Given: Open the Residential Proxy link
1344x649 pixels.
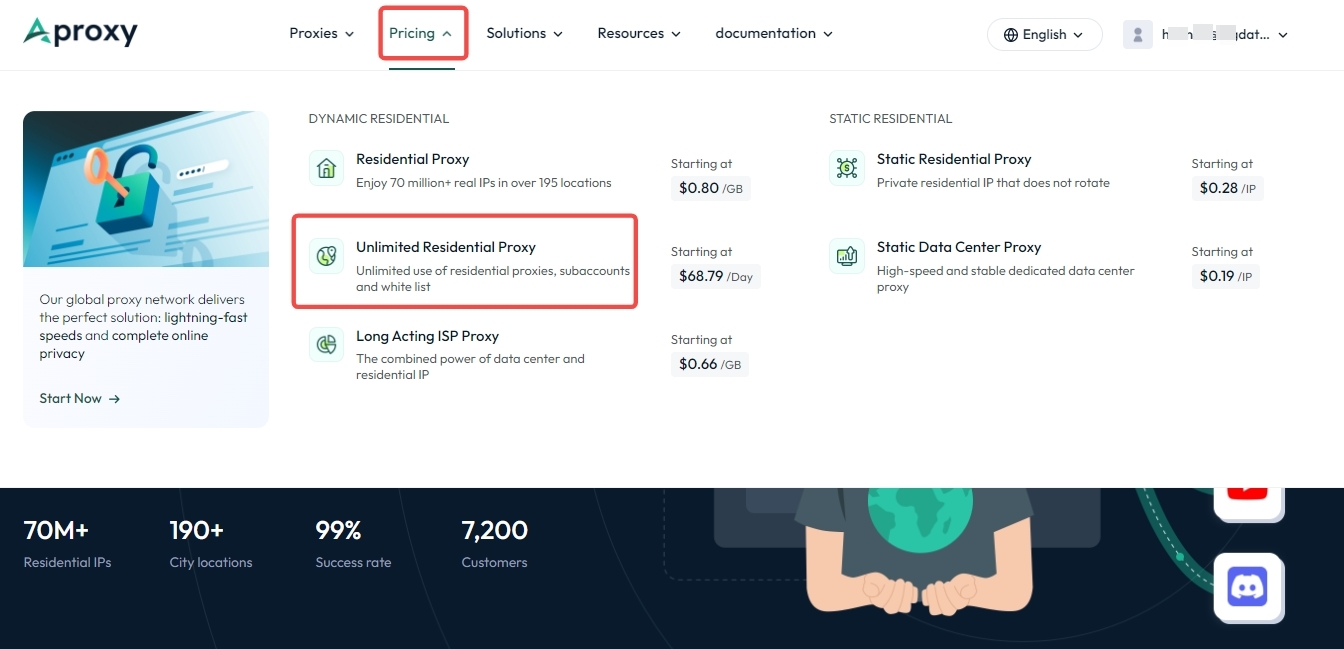Looking at the screenshot, I should pos(412,159).
